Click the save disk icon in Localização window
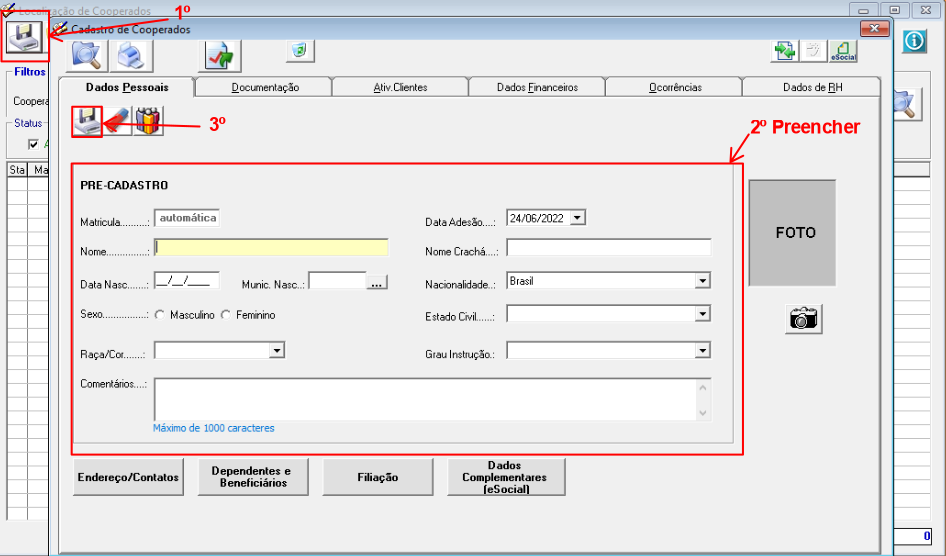 click(x=24, y=37)
